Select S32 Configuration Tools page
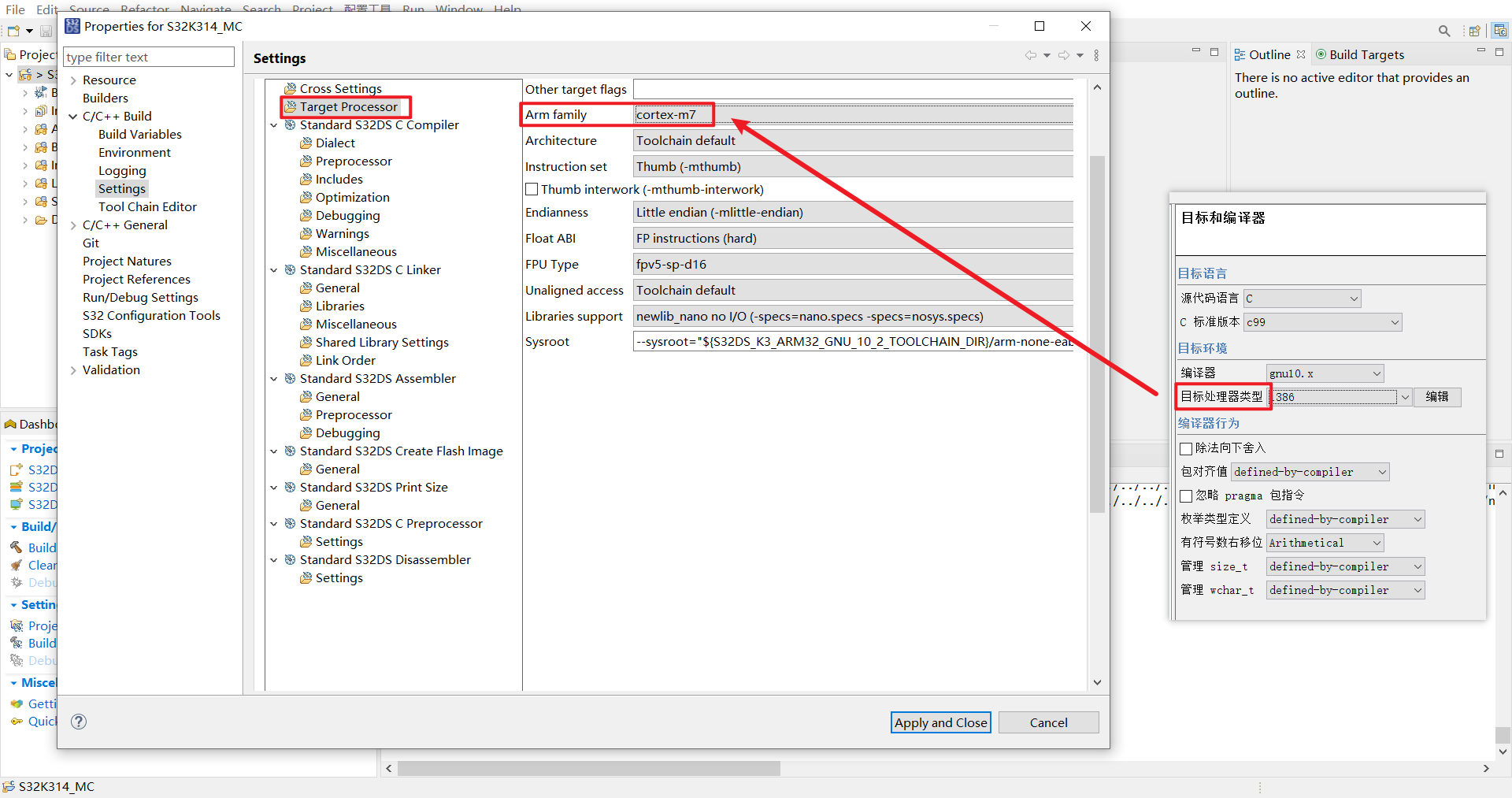The height and width of the screenshot is (798, 1512). pos(151,315)
